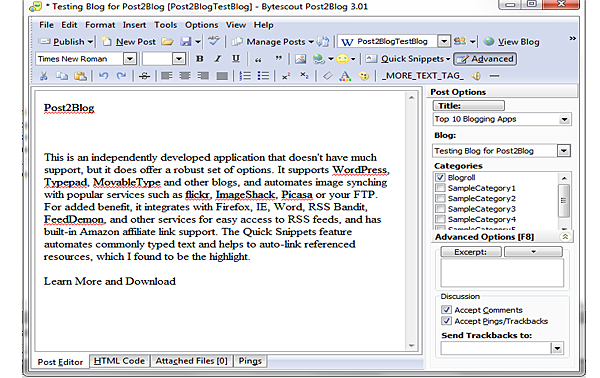Apply italic with the I icon

tap(218, 59)
